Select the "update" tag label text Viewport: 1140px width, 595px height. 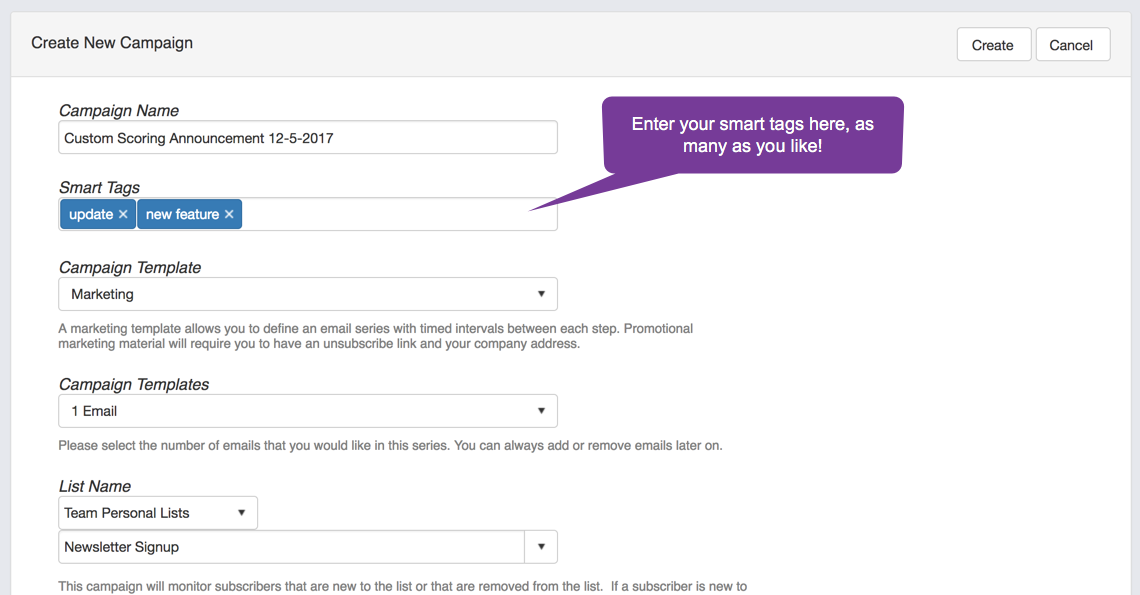(90, 214)
